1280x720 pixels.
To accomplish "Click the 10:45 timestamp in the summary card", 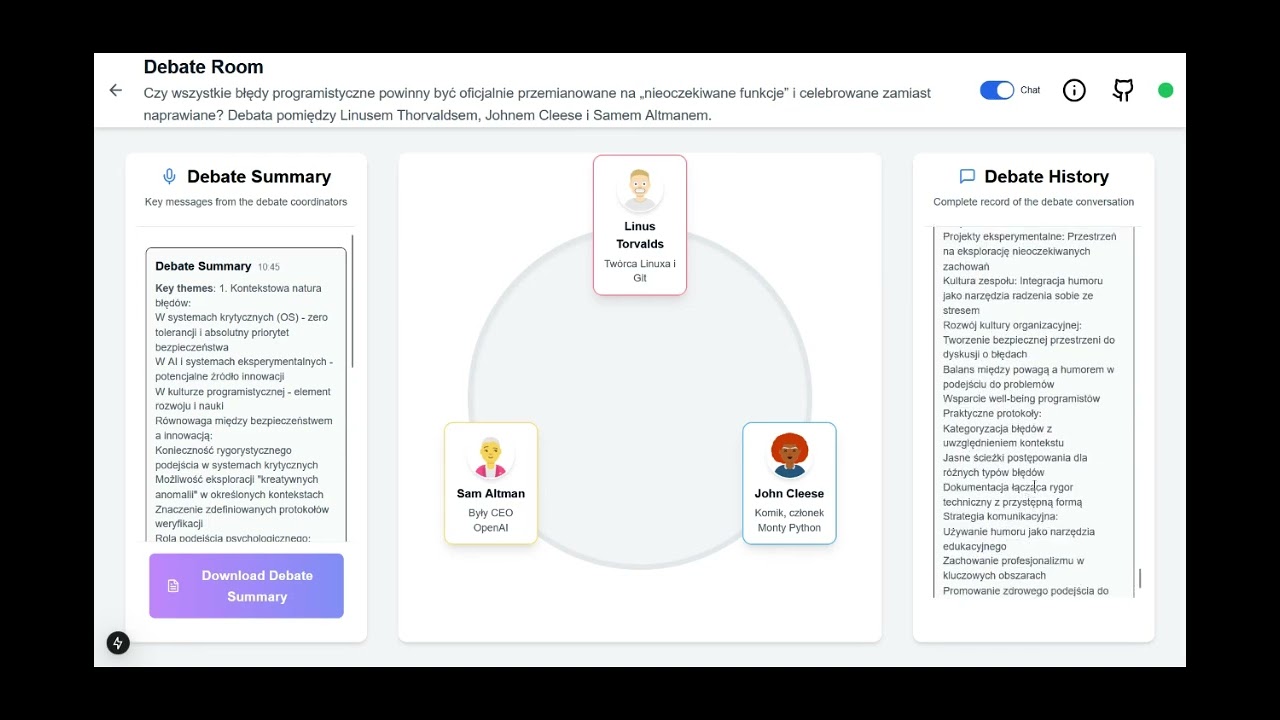I will 269,267.
